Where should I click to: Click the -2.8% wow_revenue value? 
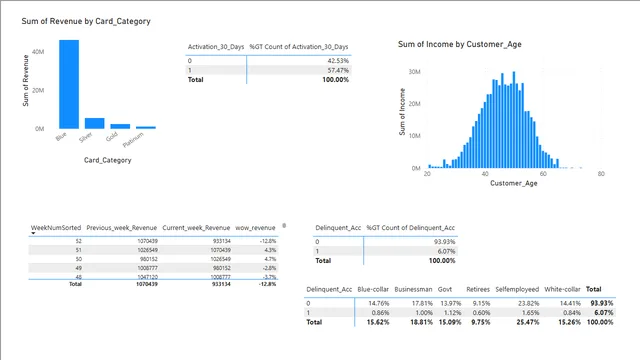click(x=268, y=268)
